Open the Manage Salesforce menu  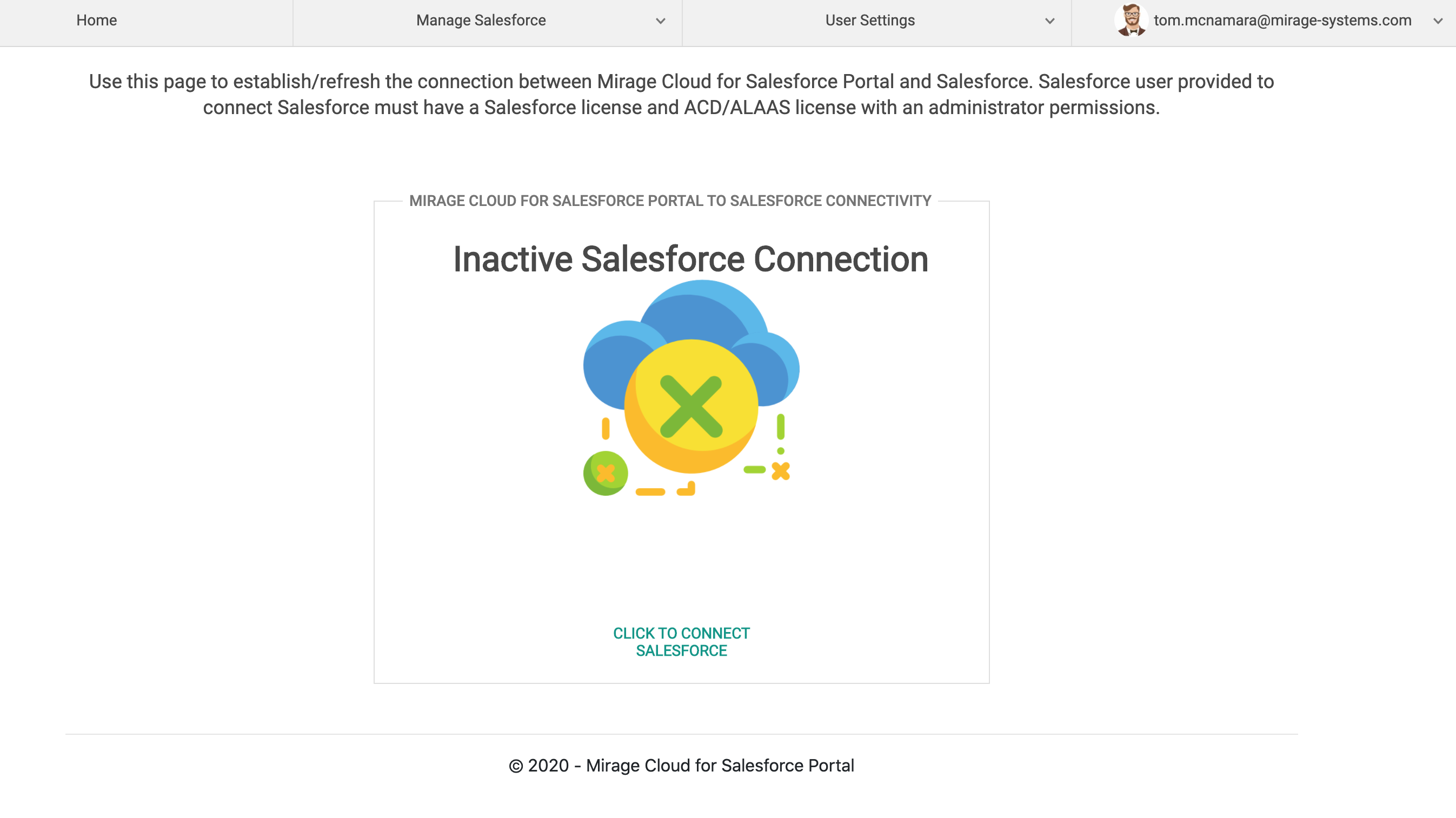point(481,21)
